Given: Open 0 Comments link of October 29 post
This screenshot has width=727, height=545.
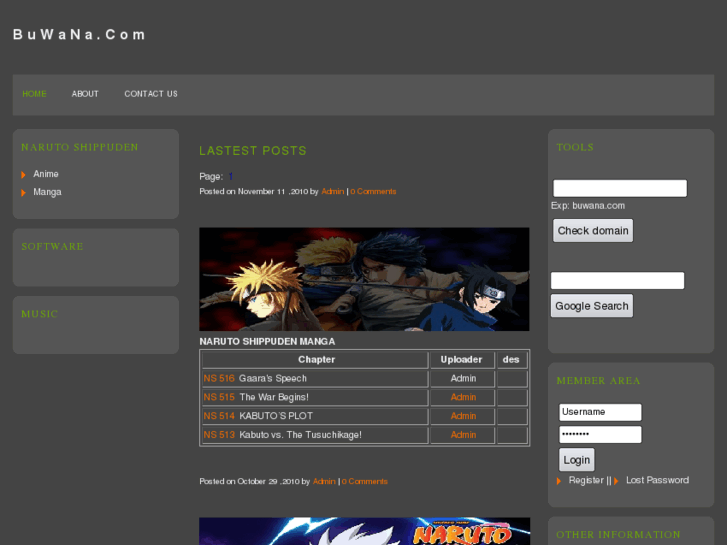Looking at the screenshot, I should point(365,481).
